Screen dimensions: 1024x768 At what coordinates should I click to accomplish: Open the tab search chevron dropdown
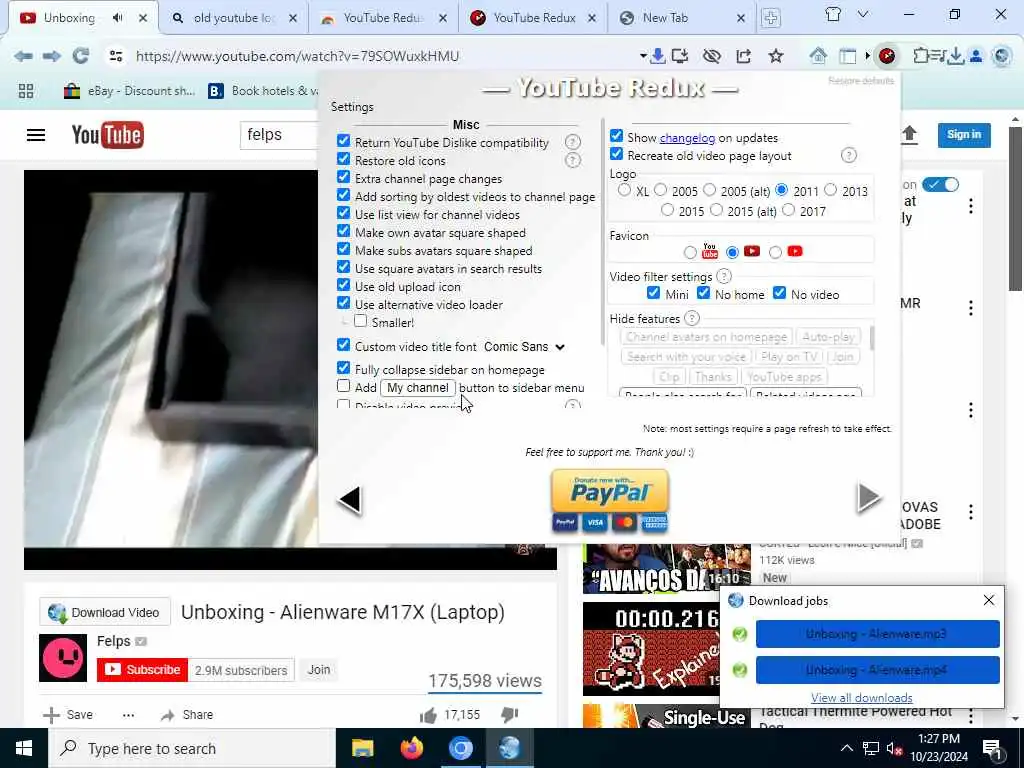[863, 14]
